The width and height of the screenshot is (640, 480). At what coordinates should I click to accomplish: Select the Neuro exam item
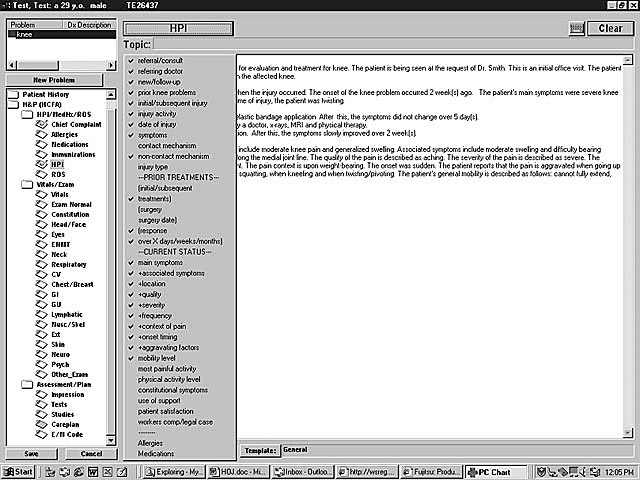click(60, 354)
